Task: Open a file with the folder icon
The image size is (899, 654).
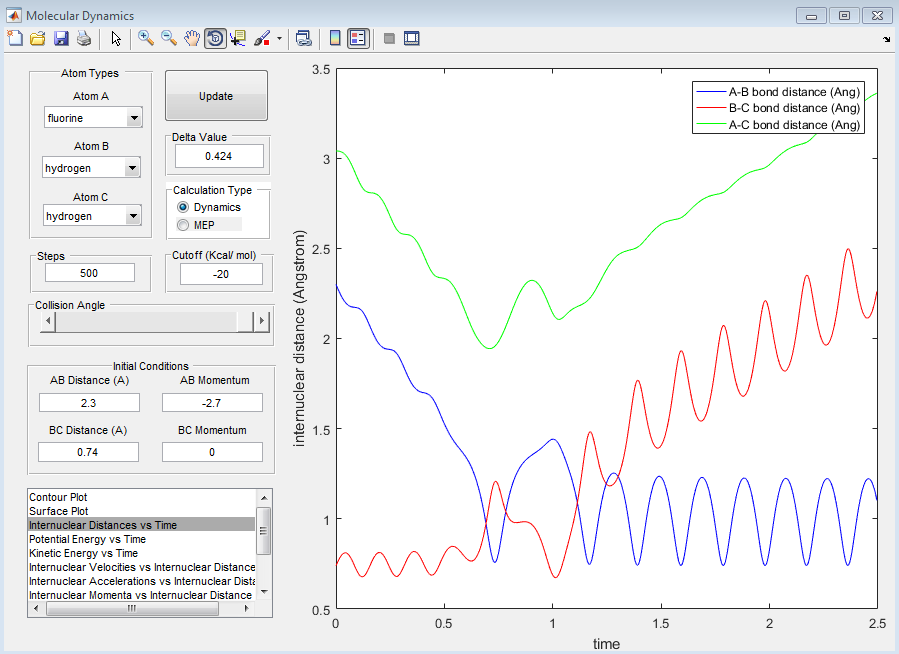Action: 38,38
